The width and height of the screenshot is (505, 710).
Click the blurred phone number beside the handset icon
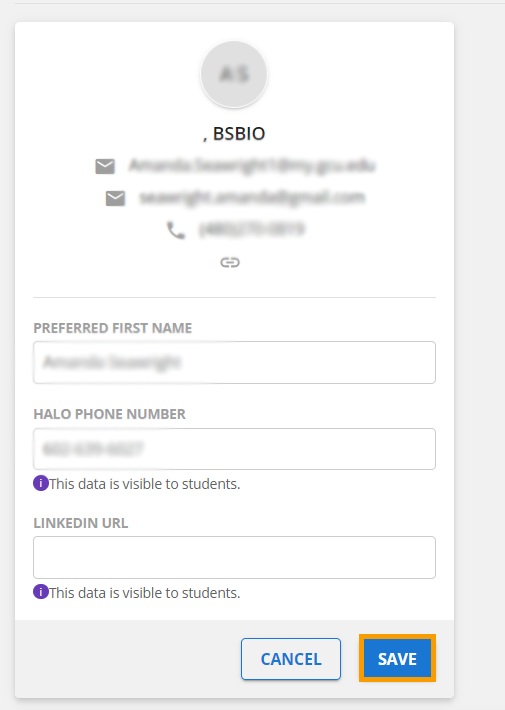click(x=252, y=230)
